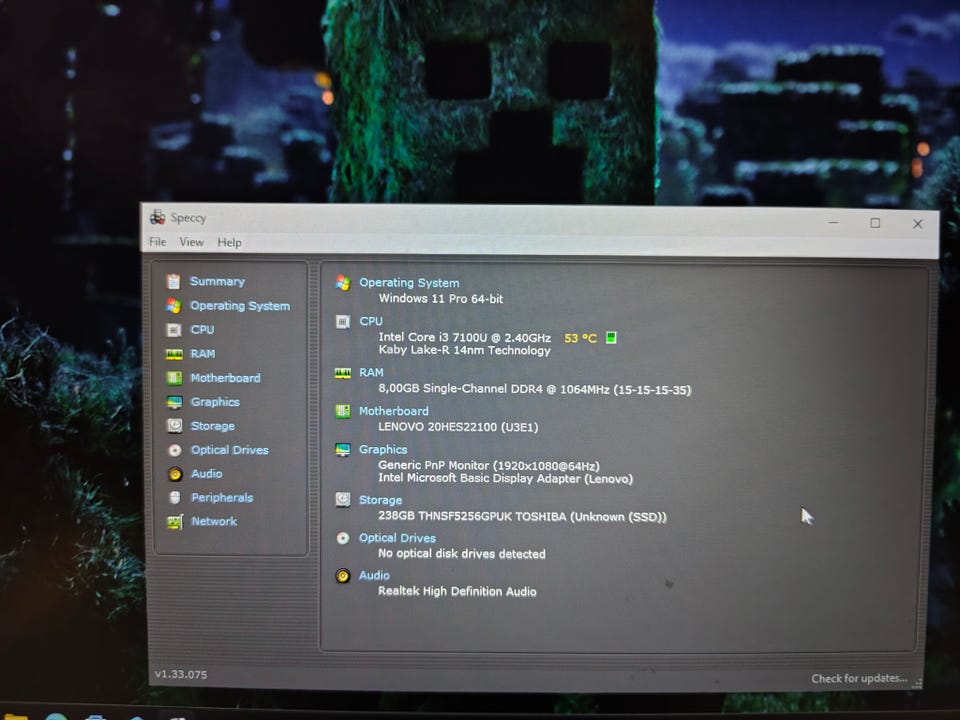This screenshot has height=720, width=960.
Task: Click the Optical Drives disc icon in sidebar
Action: tap(174, 450)
